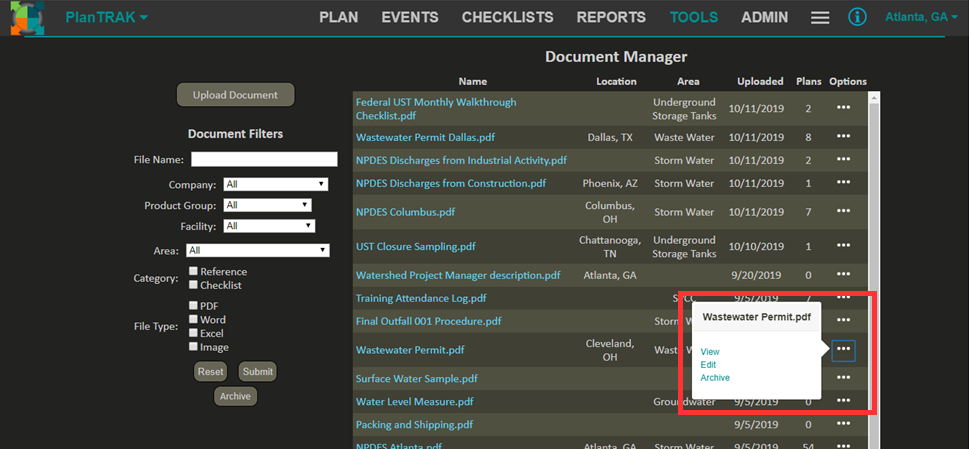The width and height of the screenshot is (969, 449).
Task: Open the REPORTS menu
Action: (x=611, y=17)
